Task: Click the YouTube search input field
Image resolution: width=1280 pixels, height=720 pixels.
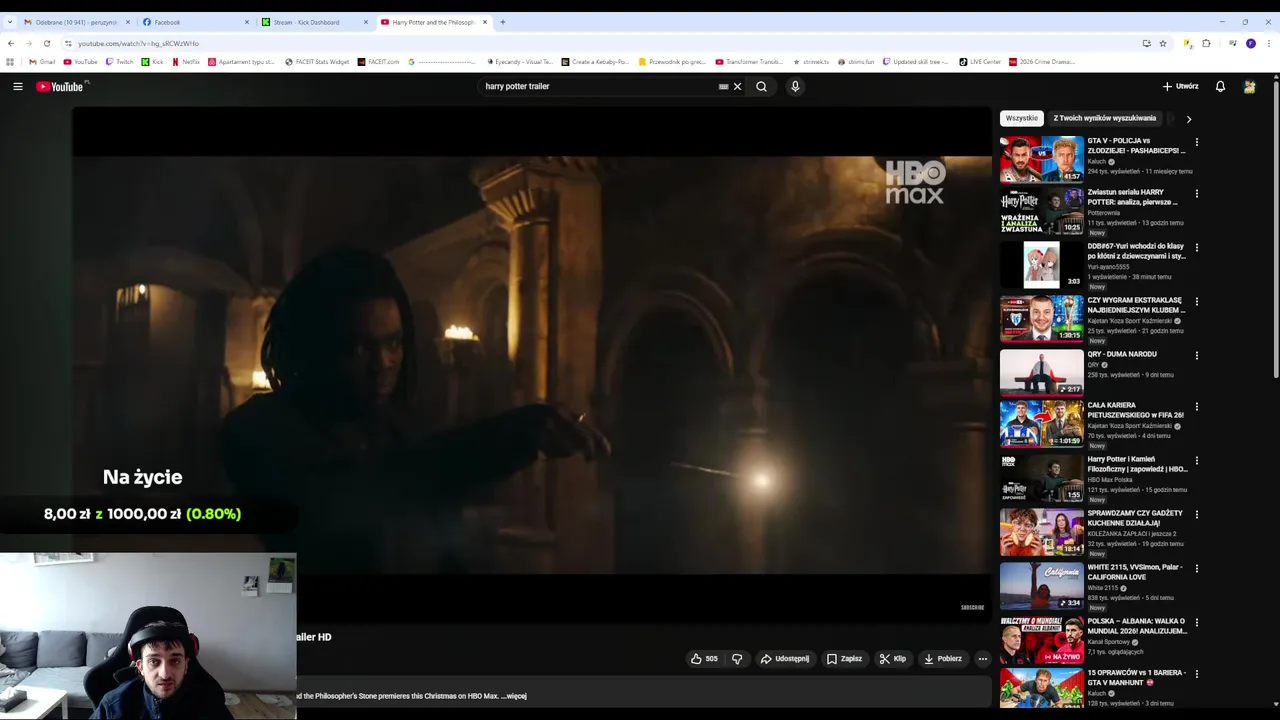Action: 600,86
